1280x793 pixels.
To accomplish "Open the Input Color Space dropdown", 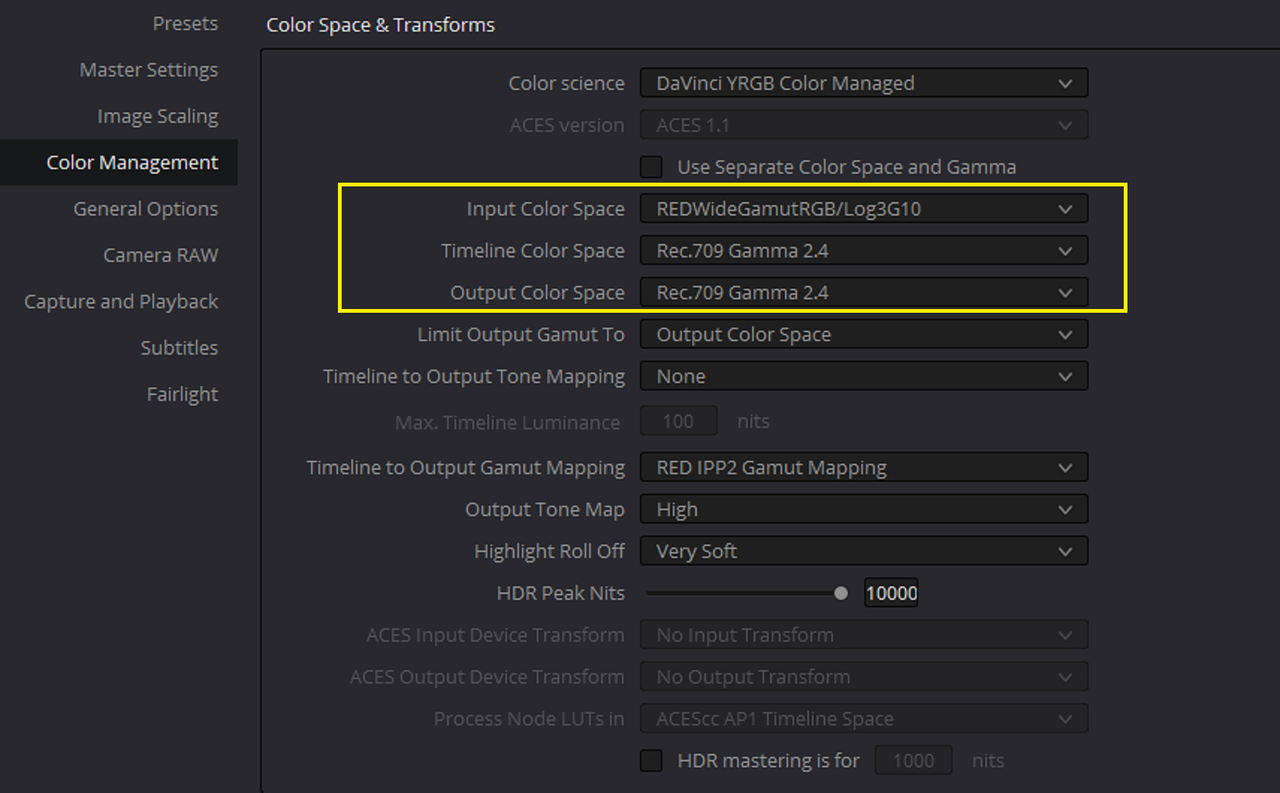I will pos(864,209).
